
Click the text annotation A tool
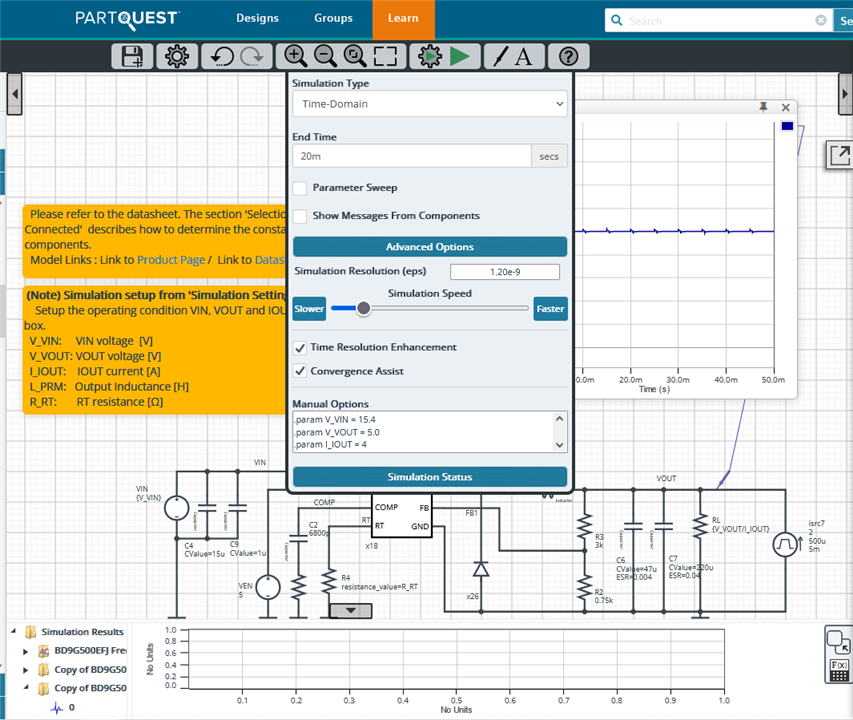[527, 57]
